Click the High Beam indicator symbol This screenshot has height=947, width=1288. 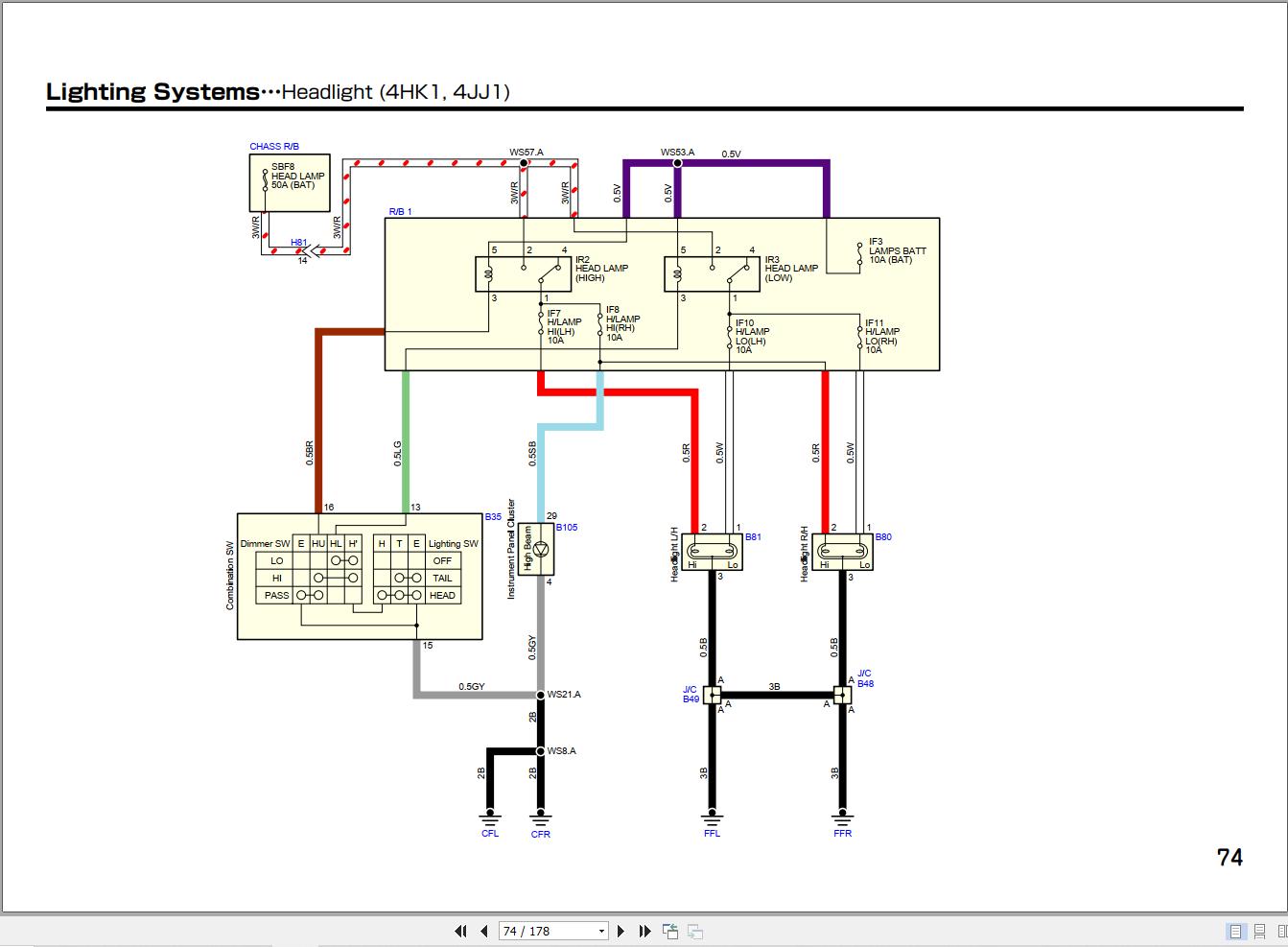541,549
